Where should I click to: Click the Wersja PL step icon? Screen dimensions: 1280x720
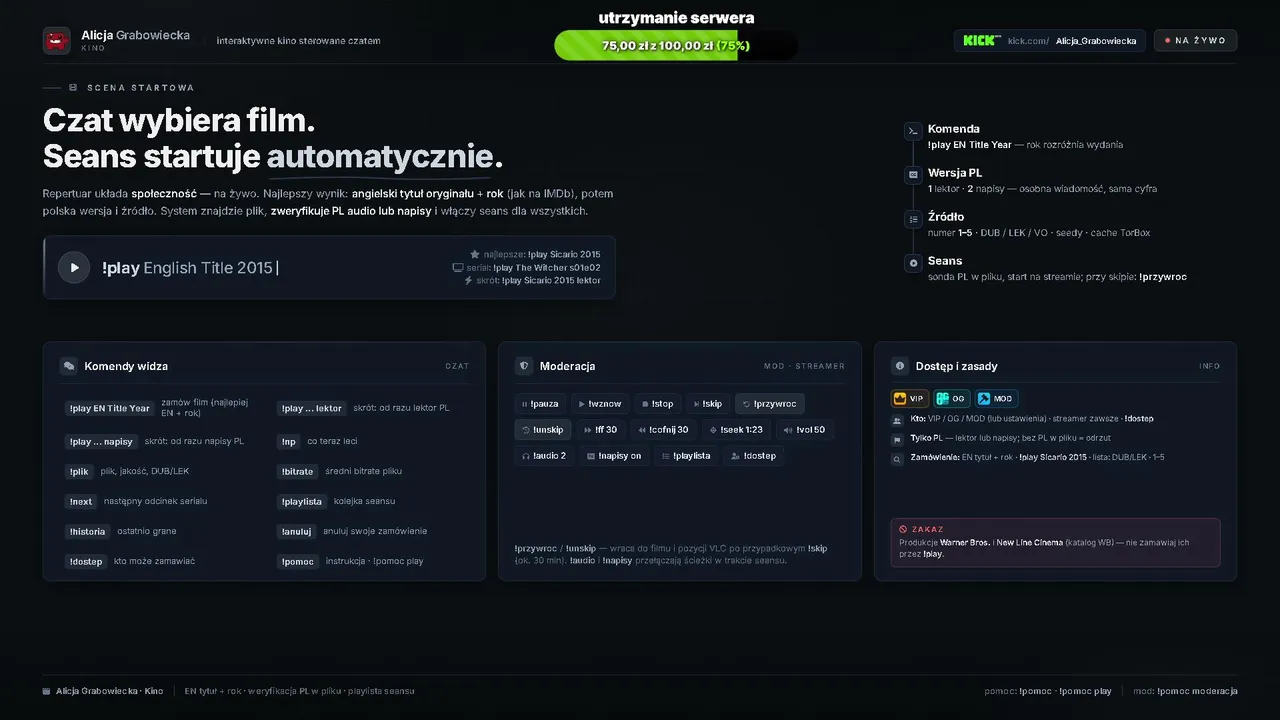point(913,175)
